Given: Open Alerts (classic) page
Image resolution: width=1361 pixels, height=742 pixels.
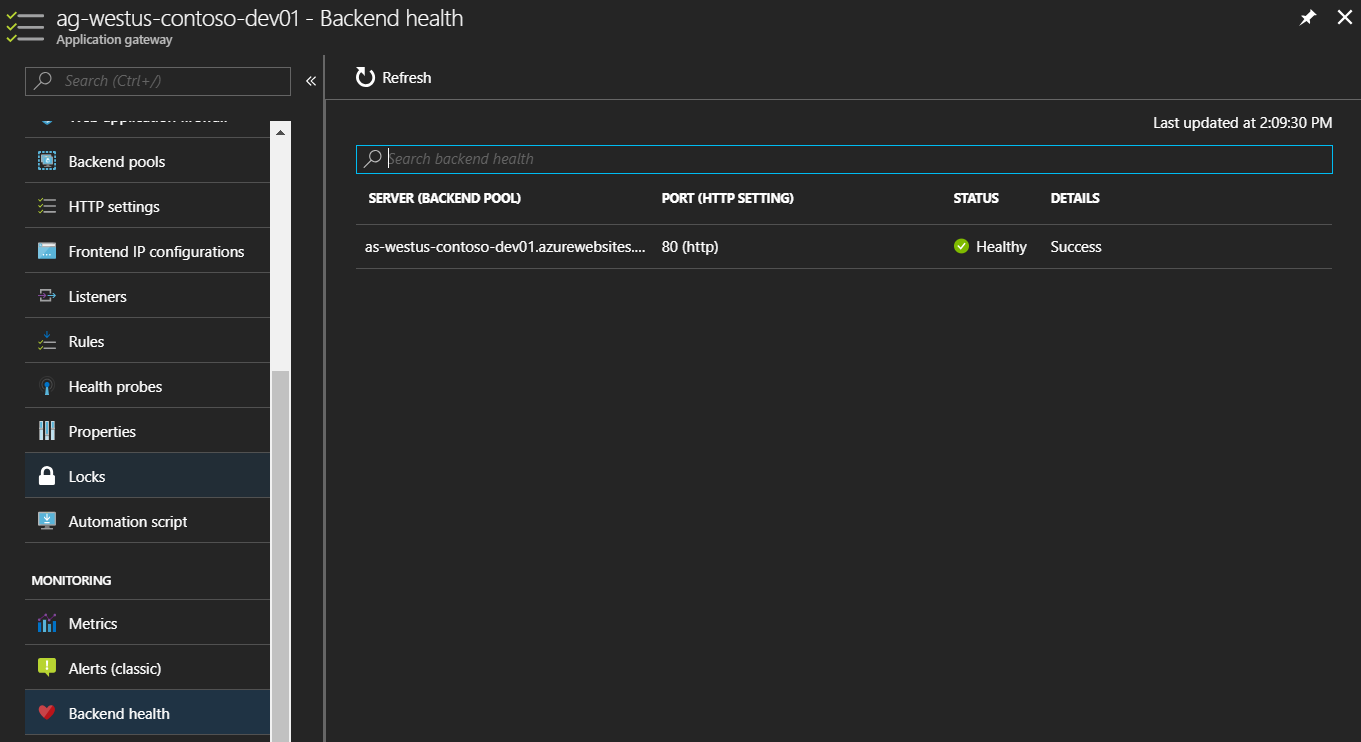Looking at the screenshot, I should click(x=148, y=668).
